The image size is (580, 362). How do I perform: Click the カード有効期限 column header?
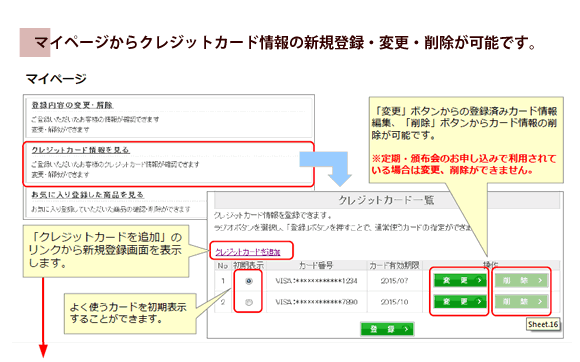pyautogui.click(x=394, y=265)
